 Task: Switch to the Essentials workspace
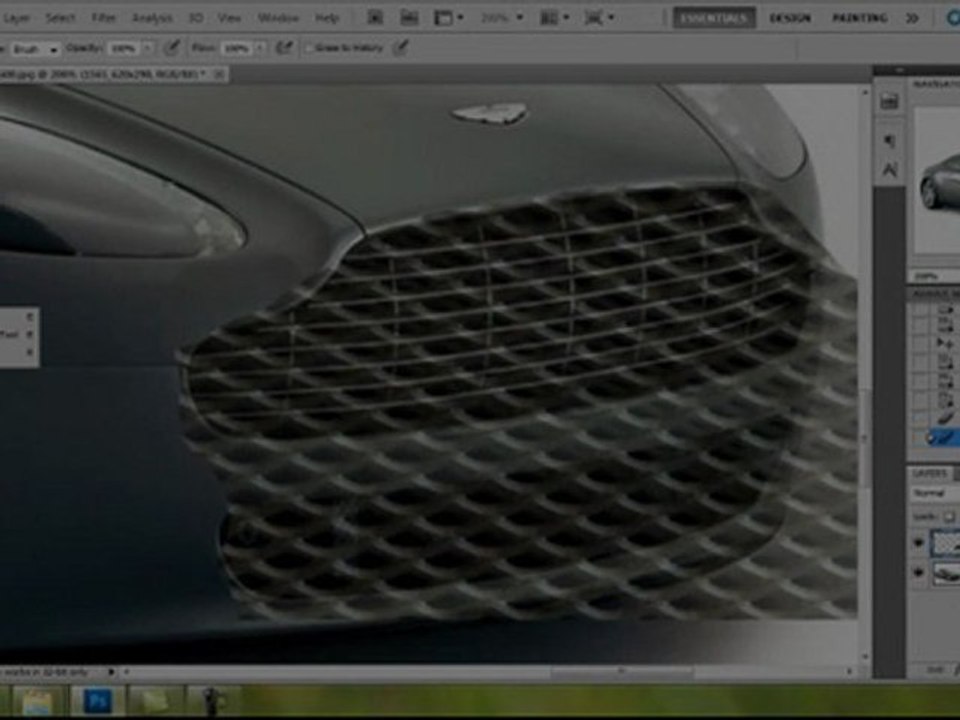(714, 18)
